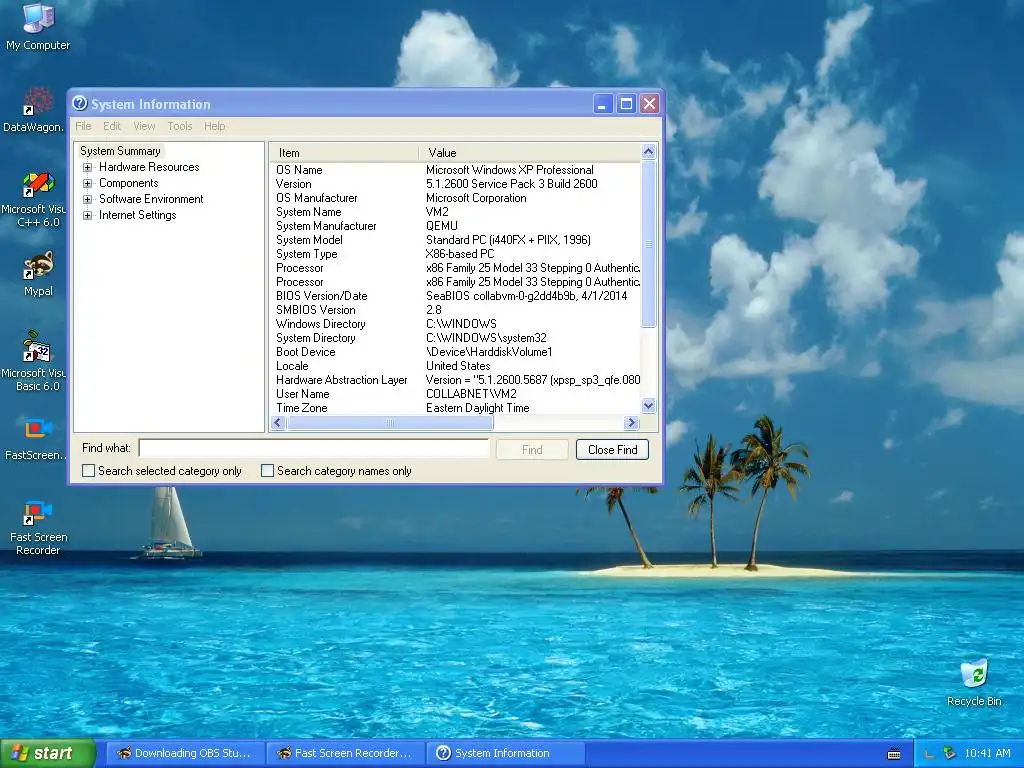This screenshot has width=1024, height=768.
Task: Click the vertical scrollbar up arrow
Action: pos(648,152)
